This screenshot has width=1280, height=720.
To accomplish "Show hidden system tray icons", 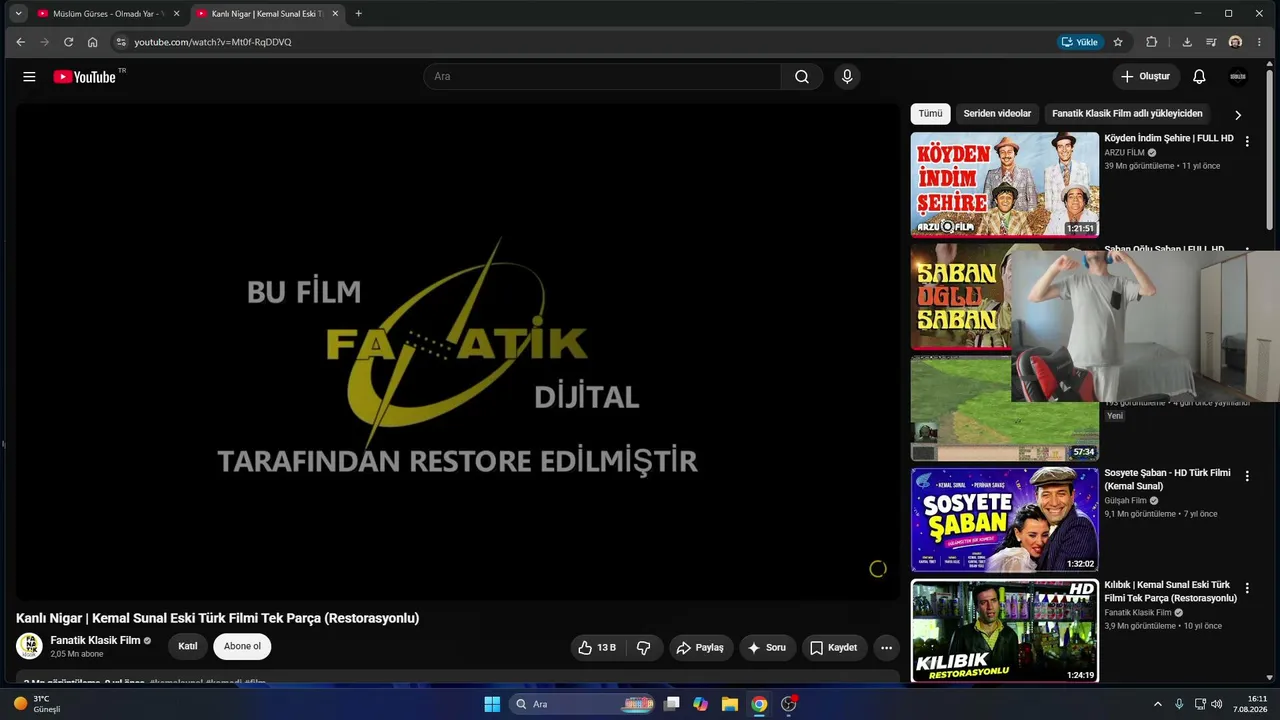I will [1158, 704].
